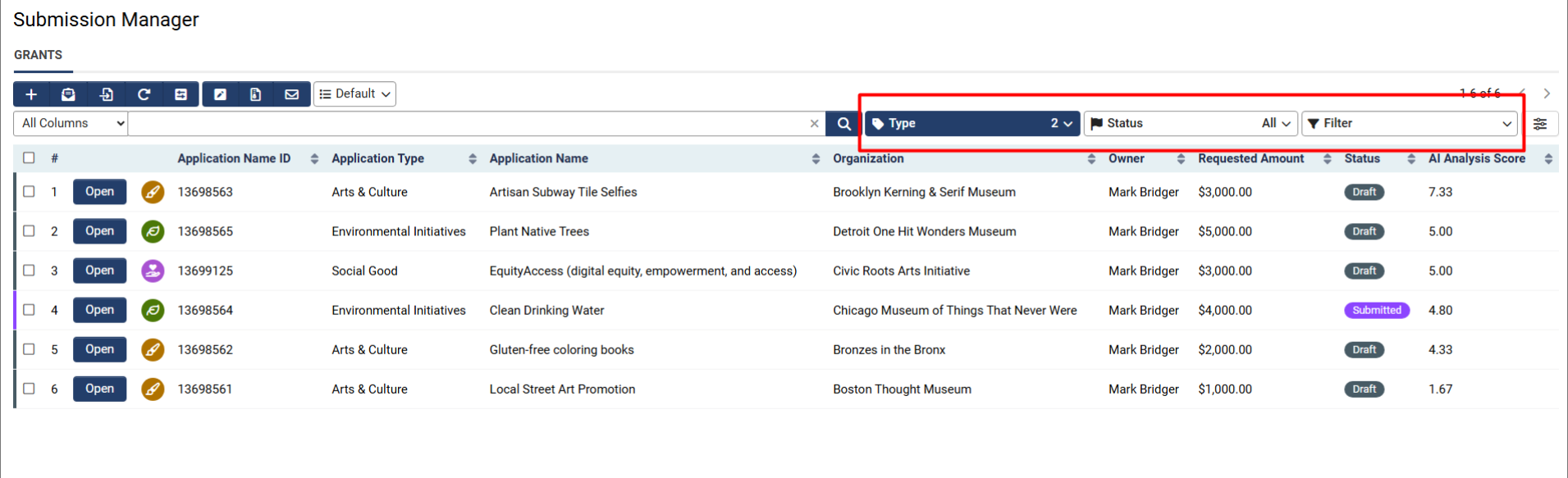Expand the Type filter dropdown
This screenshot has width=1568, height=478.
click(972, 124)
